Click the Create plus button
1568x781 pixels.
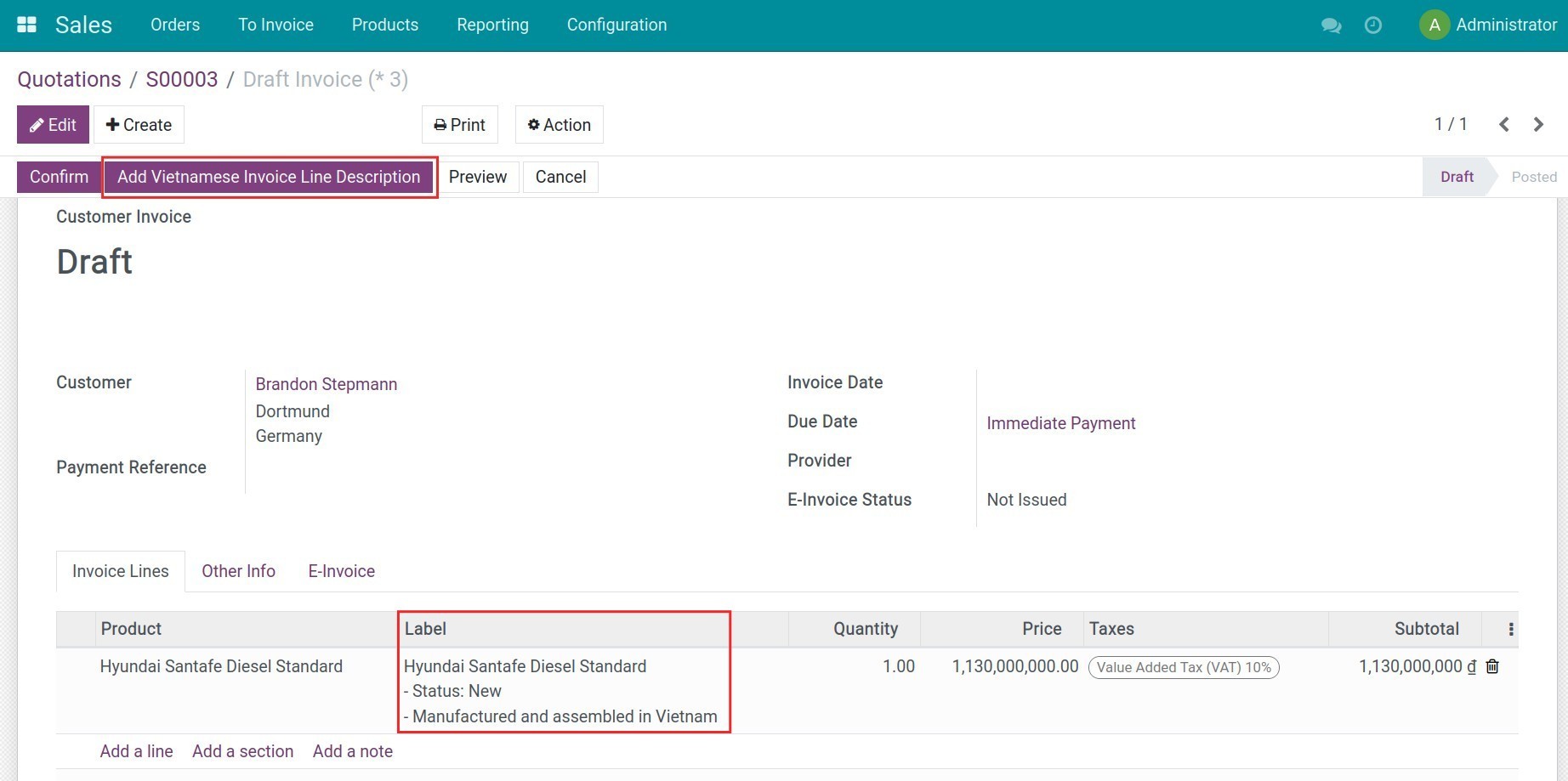139,124
